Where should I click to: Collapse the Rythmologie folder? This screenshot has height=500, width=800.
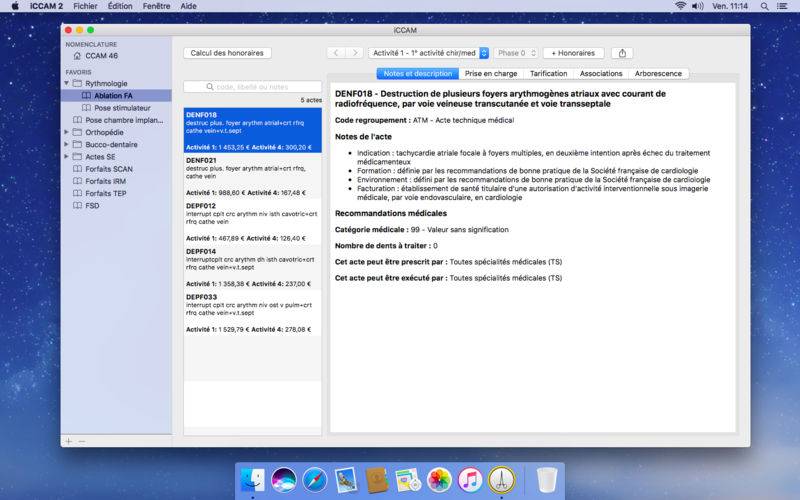pyautogui.click(x=66, y=83)
